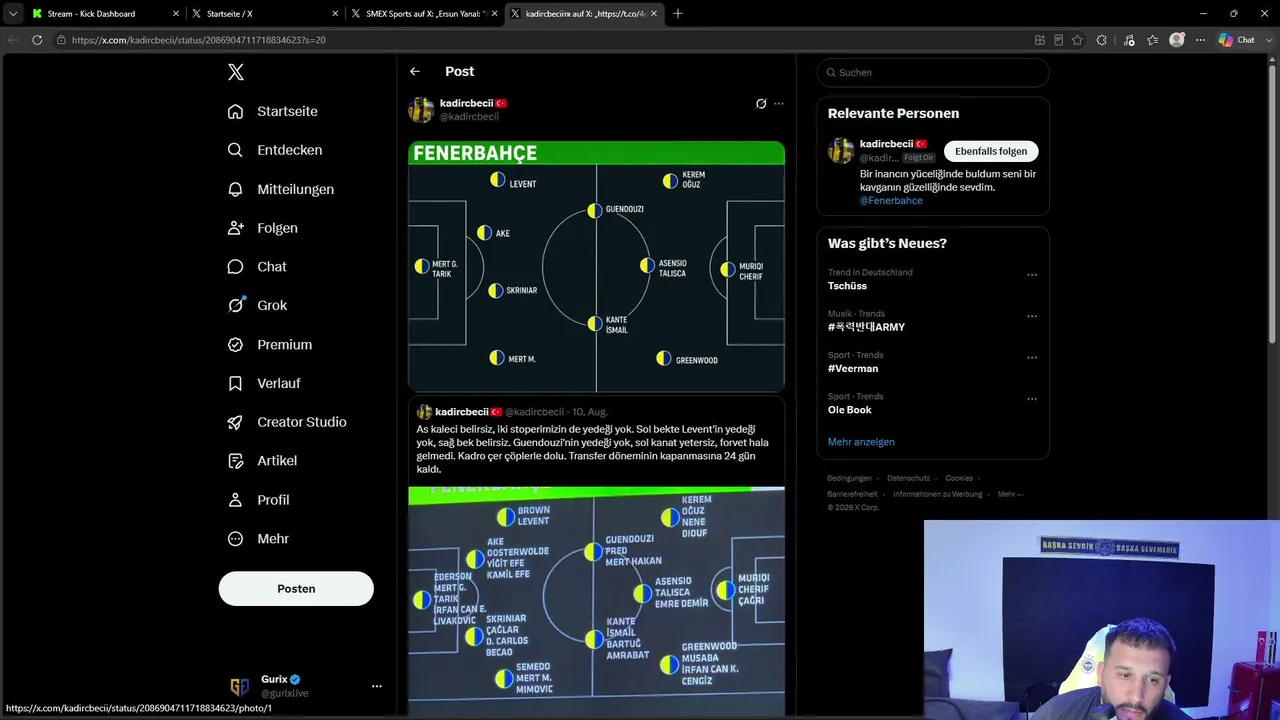Click the x.com address bar URL
Viewport: 1280px width, 720px height.
point(199,40)
